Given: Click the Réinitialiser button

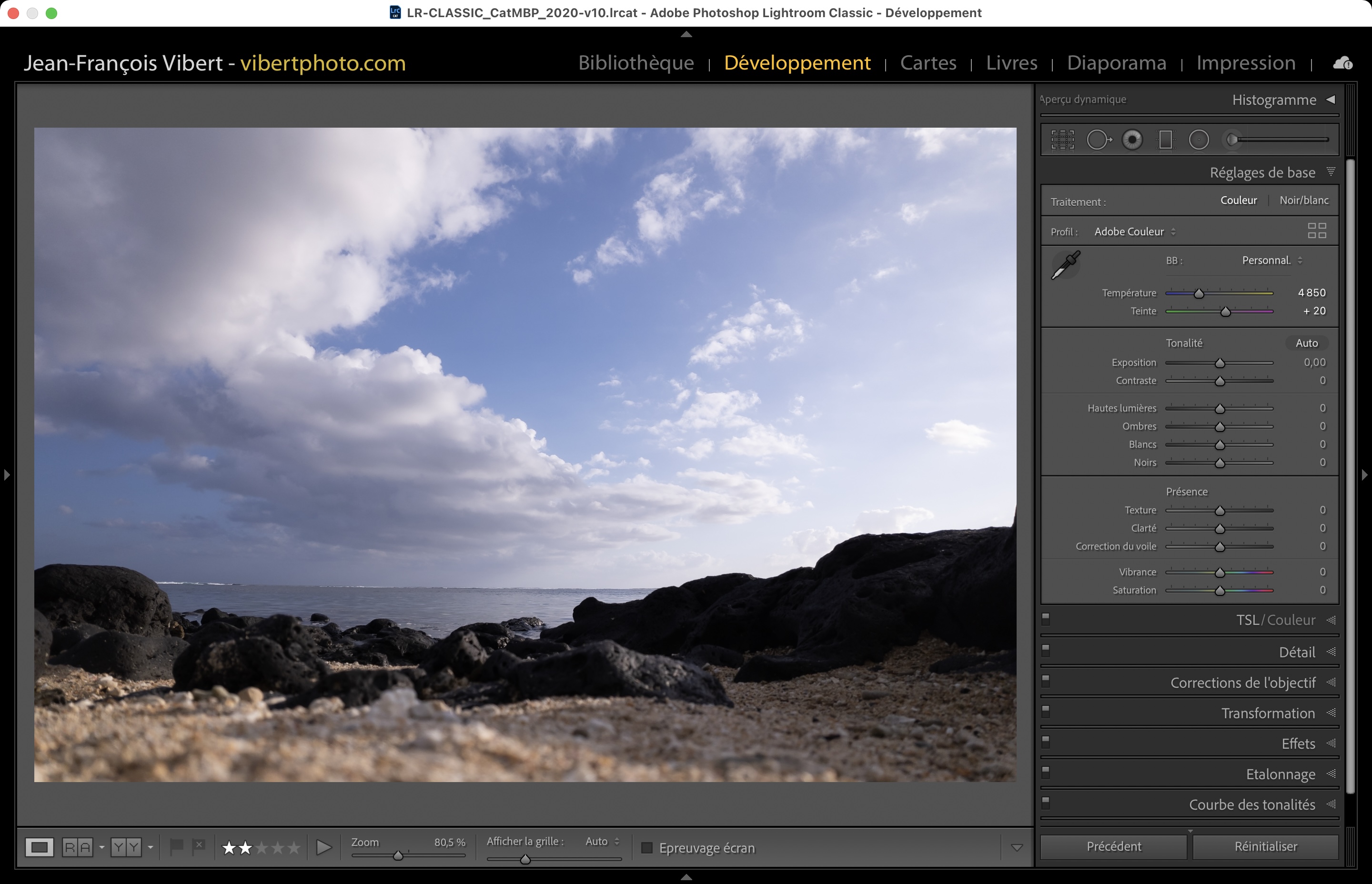Looking at the screenshot, I should click(1265, 847).
